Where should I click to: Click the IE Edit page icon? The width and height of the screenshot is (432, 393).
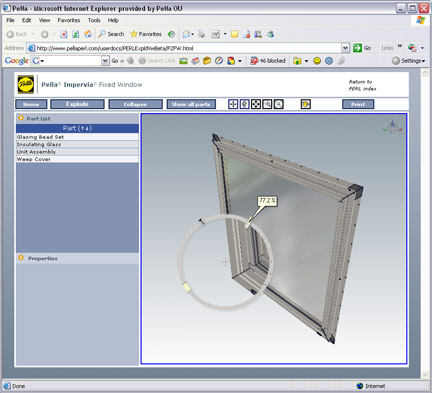(x=216, y=34)
